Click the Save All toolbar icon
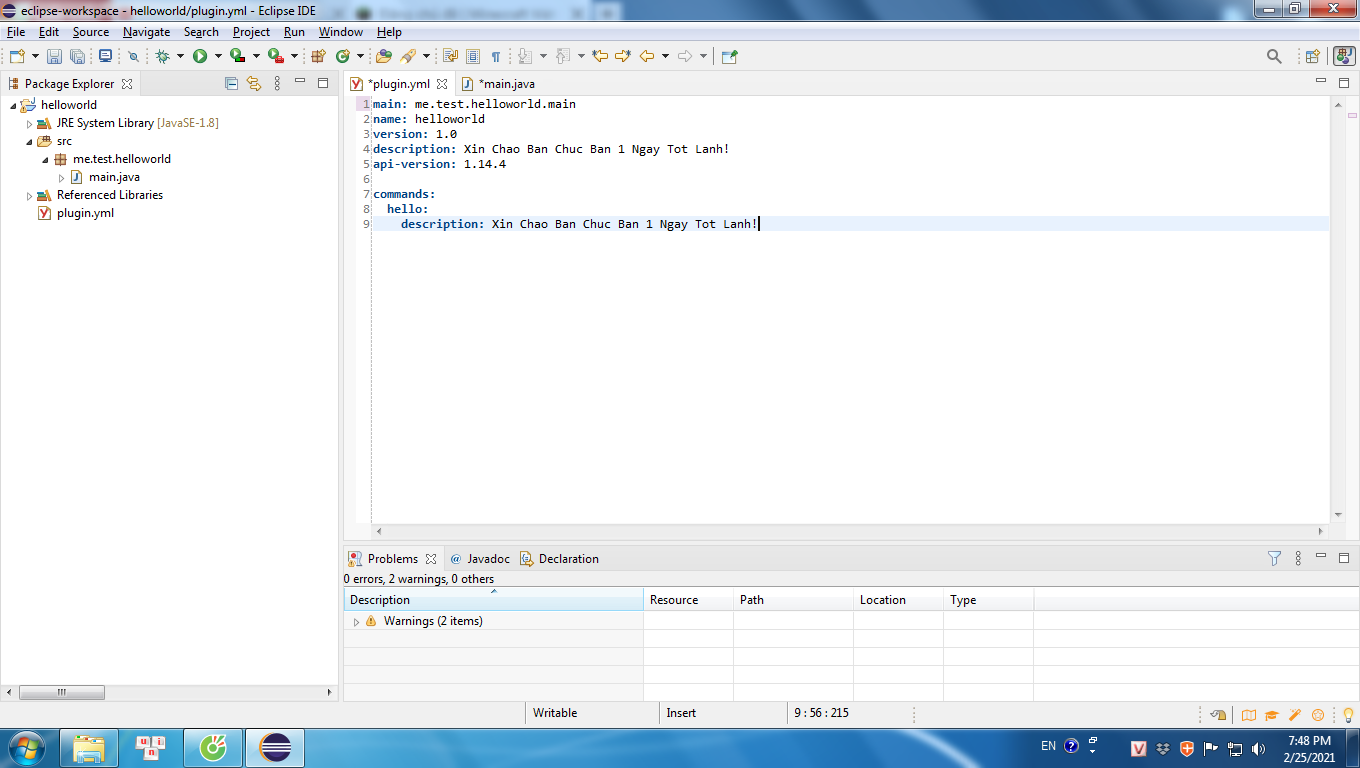The image size is (1360, 768). pos(77,57)
